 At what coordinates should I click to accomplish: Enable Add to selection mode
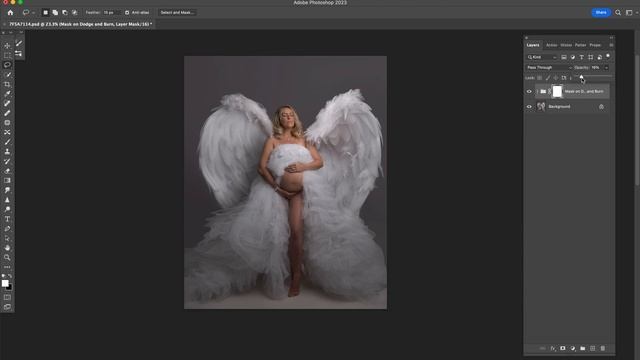pos(55,13)
